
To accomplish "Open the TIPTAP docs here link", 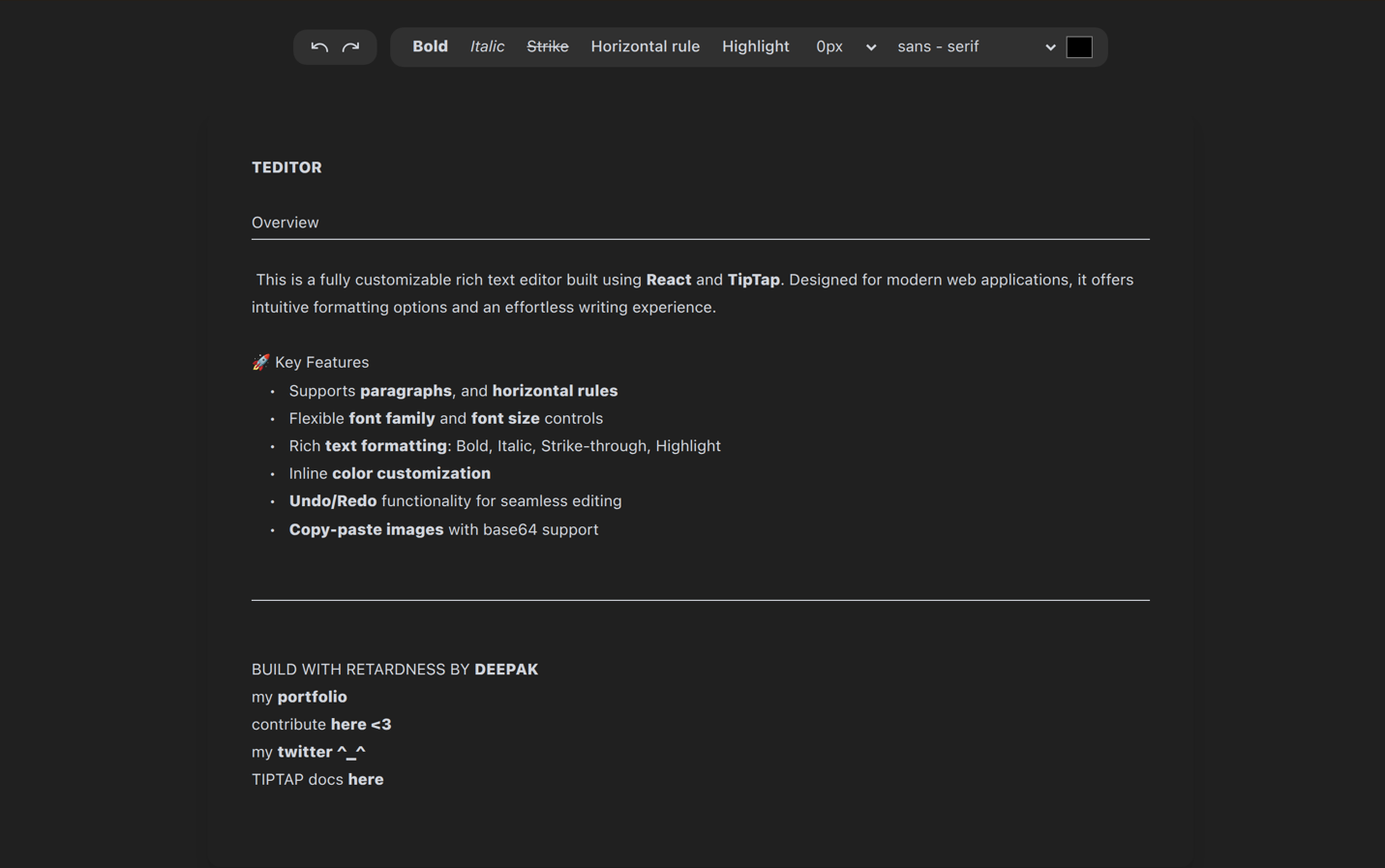I will point(366,779).
